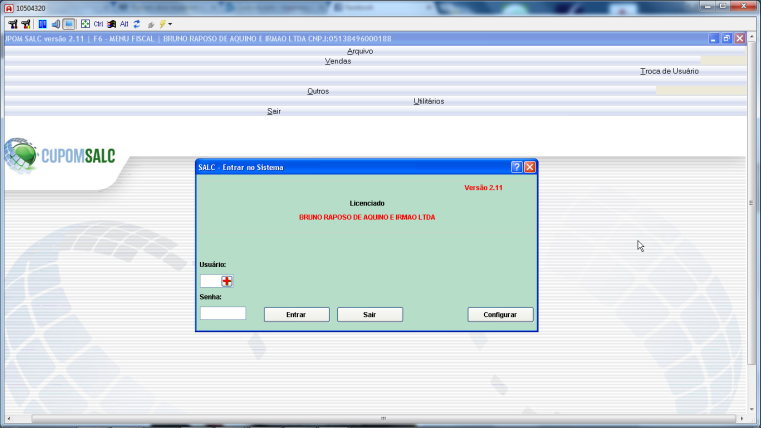Screen dimensions: 761x428
Task: Click the red app icon in title bar
Action: click(8, 8)
